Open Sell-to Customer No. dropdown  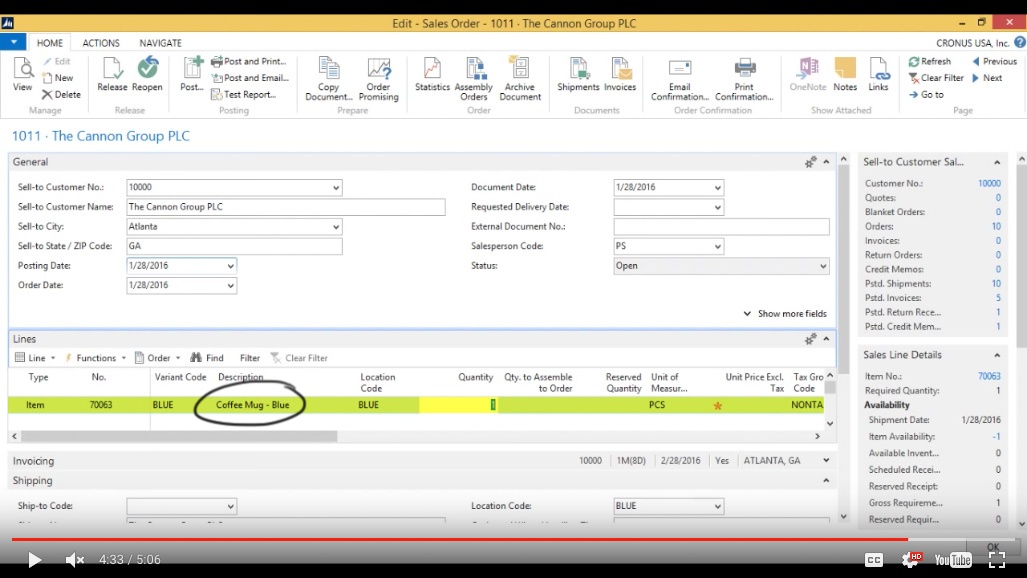click(335, 187)
